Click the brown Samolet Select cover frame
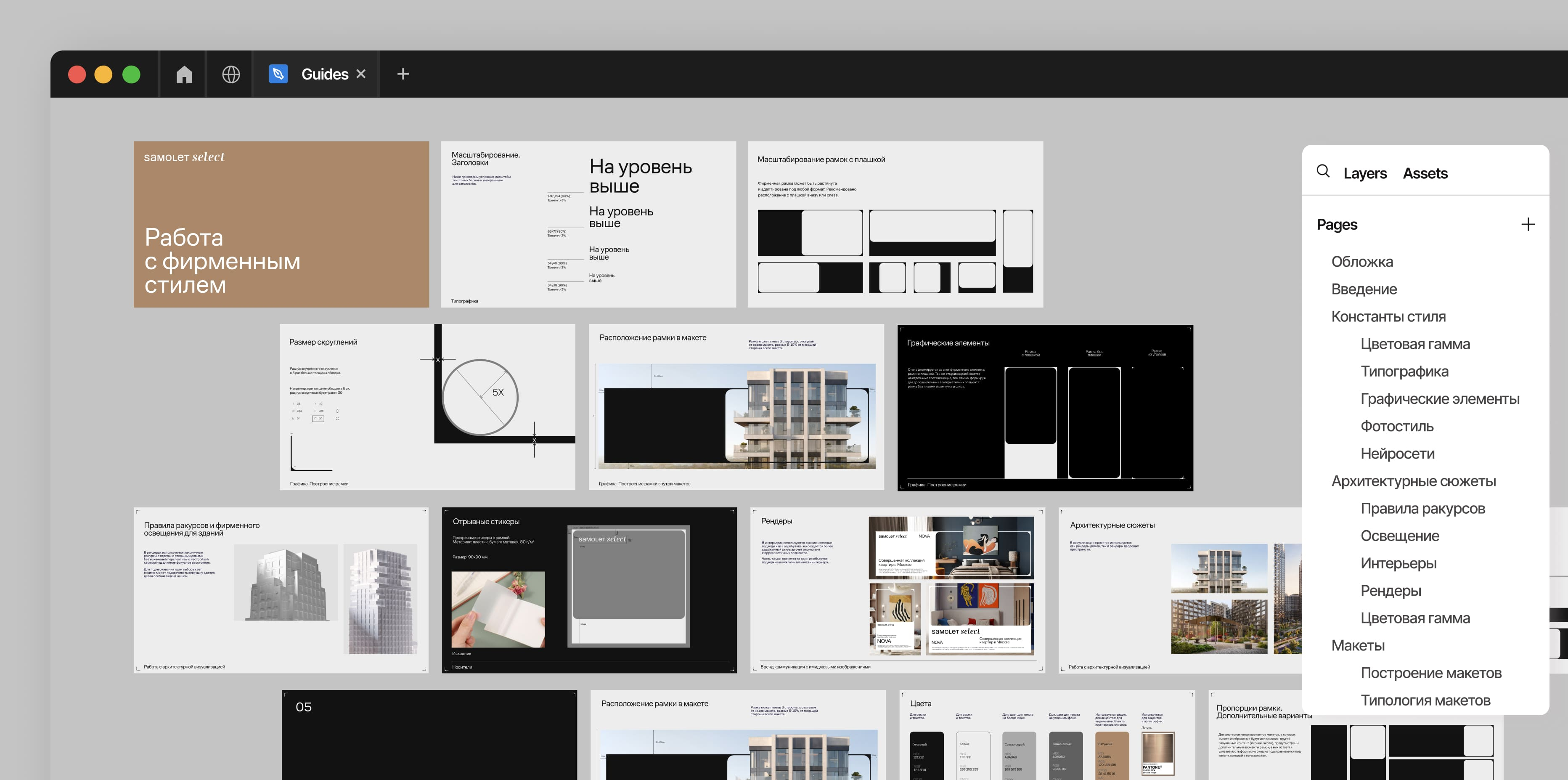This screenshot has height=780, width=1568. click(x=281, y=224)
